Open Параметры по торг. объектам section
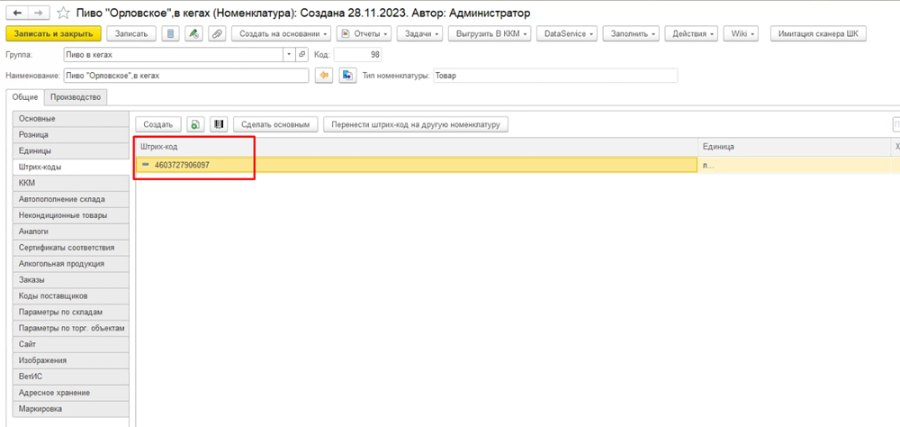 click(x=70, y=328)
